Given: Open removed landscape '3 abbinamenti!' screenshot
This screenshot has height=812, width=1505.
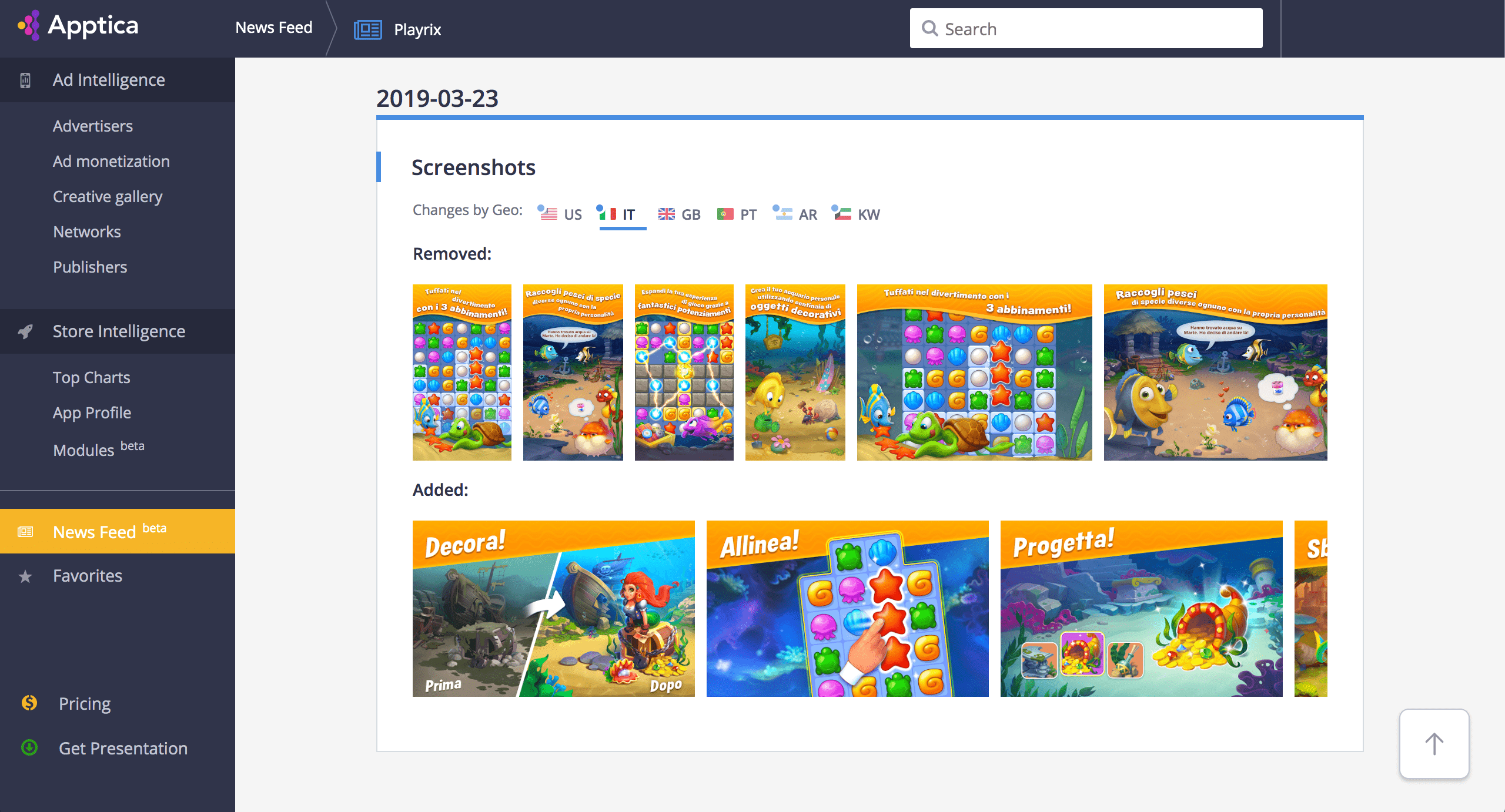Looking at the screenshot, I should 975,373.
